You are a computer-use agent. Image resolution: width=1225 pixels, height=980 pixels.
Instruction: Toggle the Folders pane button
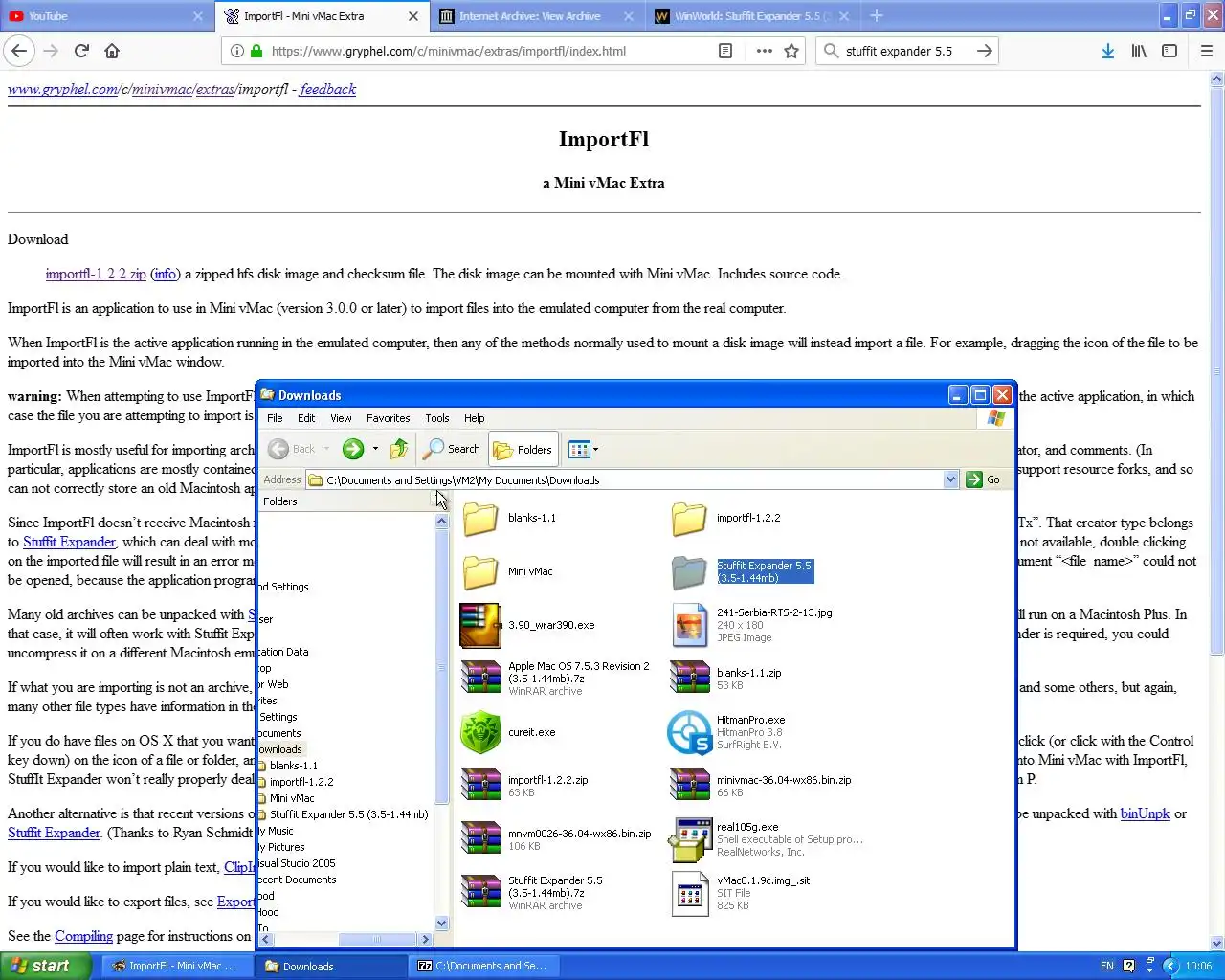[x=523, y=449]
